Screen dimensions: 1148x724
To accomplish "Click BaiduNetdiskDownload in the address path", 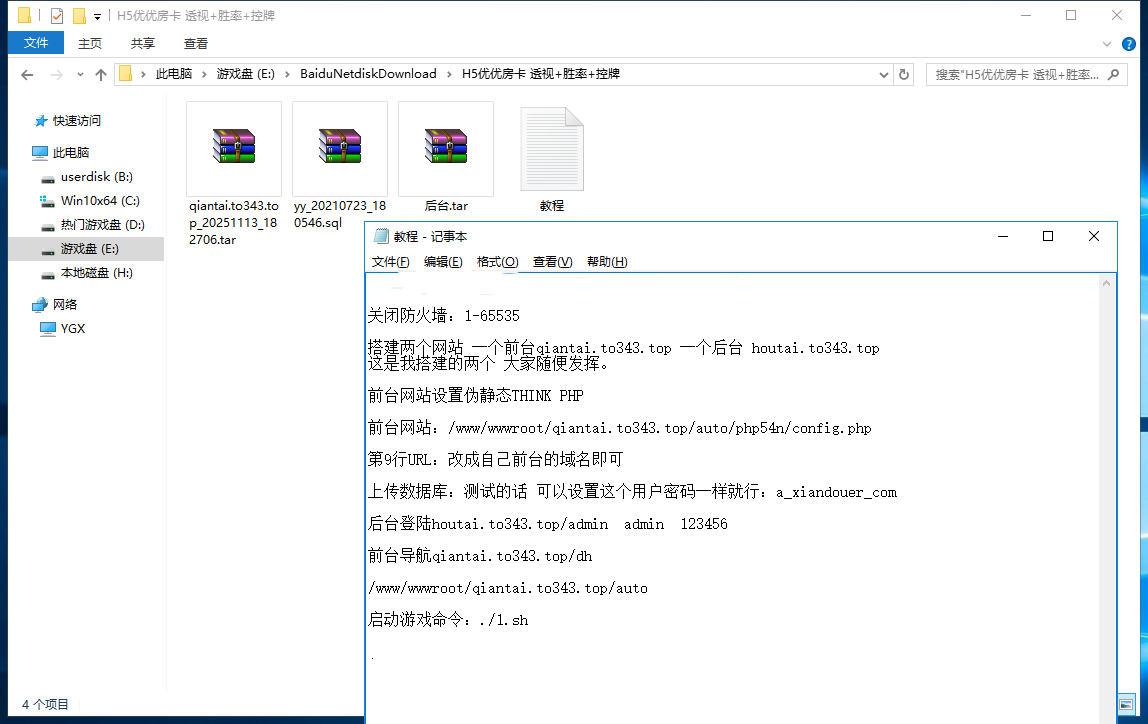I will [368, 74].
